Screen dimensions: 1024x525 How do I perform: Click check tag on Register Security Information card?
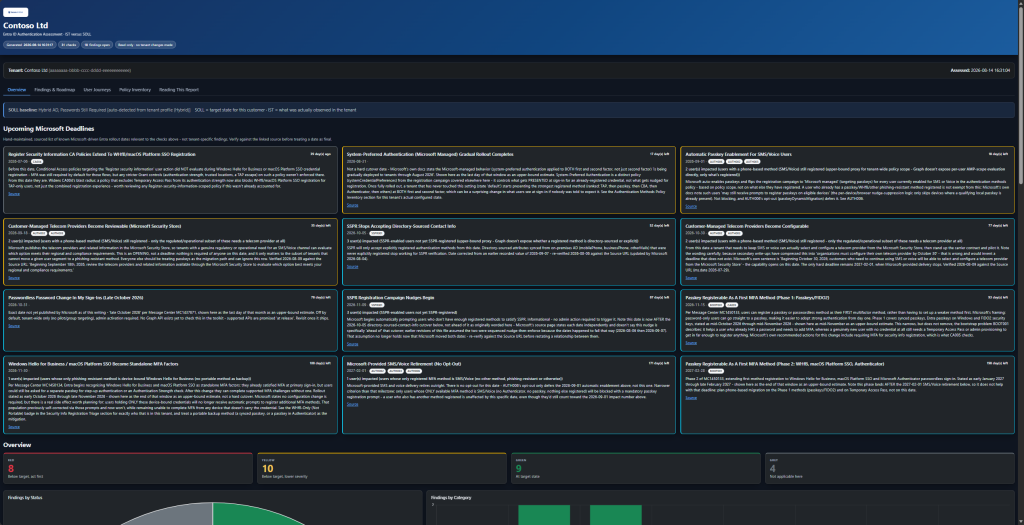click(37, 161)
